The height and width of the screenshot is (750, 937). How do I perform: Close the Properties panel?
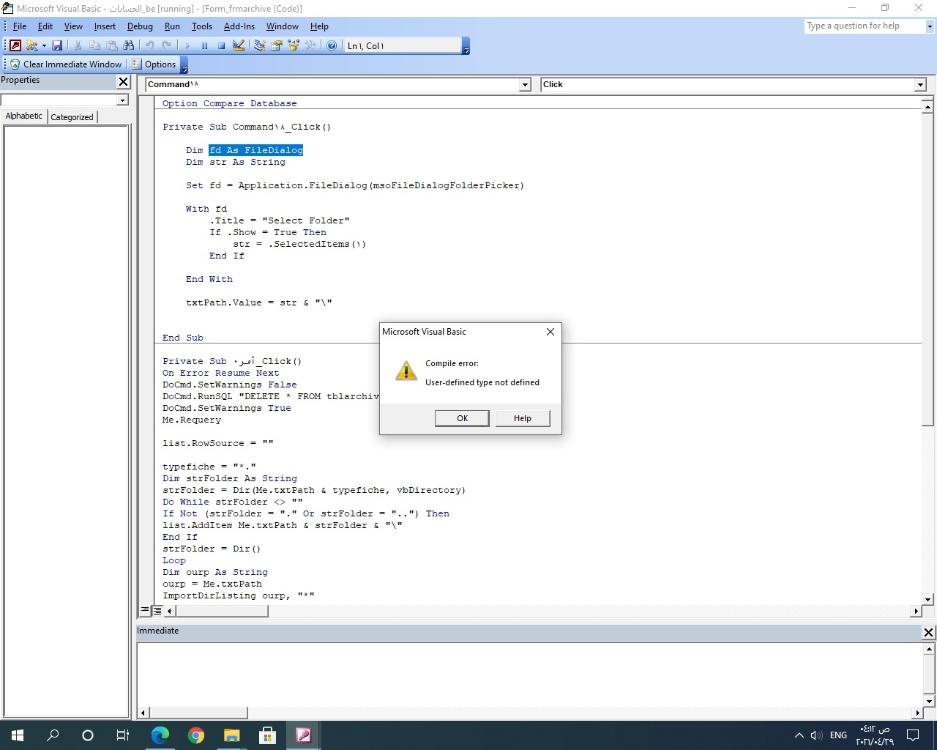[123, 81]
